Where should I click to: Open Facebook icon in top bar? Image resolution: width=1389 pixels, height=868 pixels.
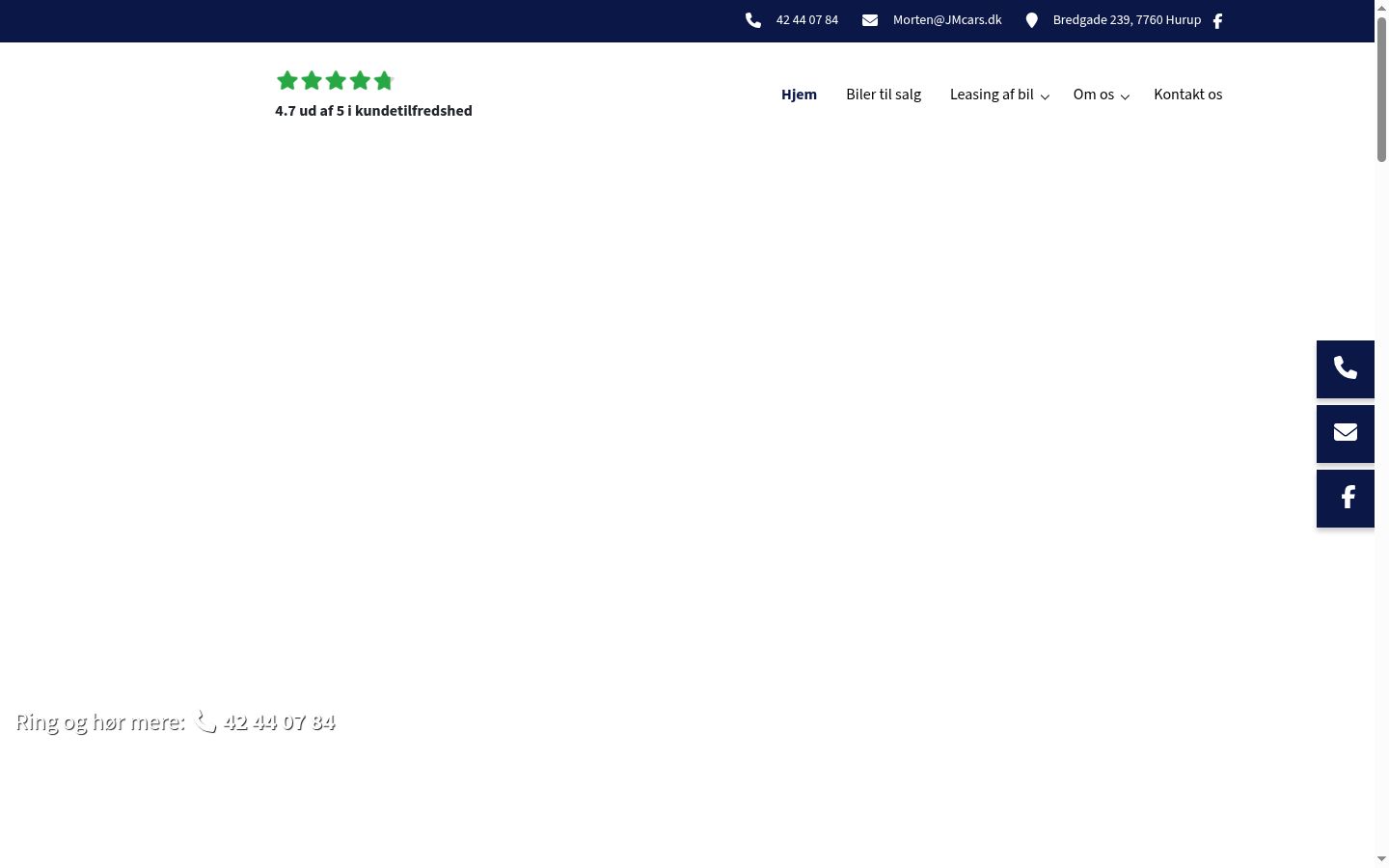click(1217, 21)
